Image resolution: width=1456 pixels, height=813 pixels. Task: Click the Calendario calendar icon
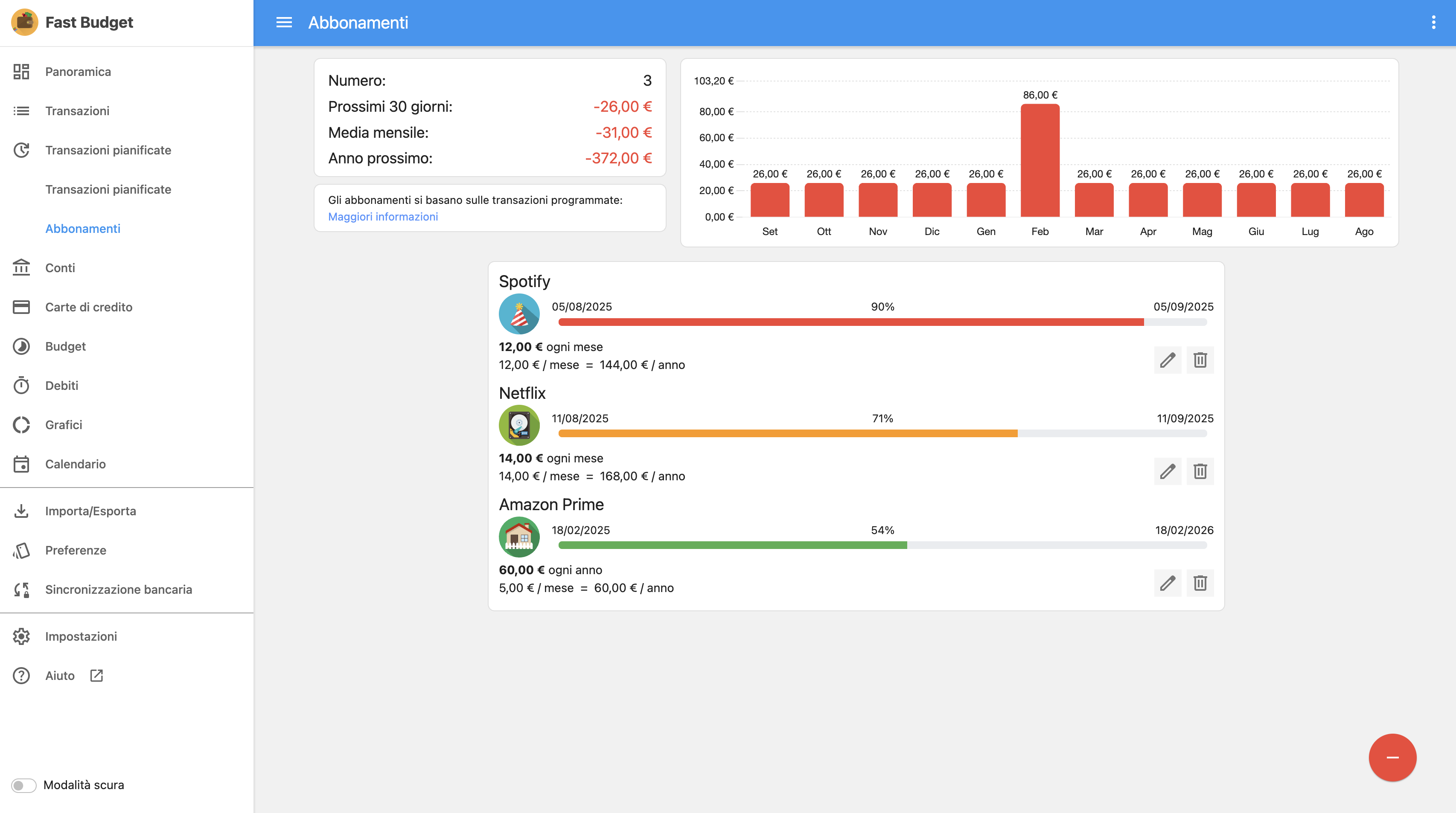coord(21,464)
